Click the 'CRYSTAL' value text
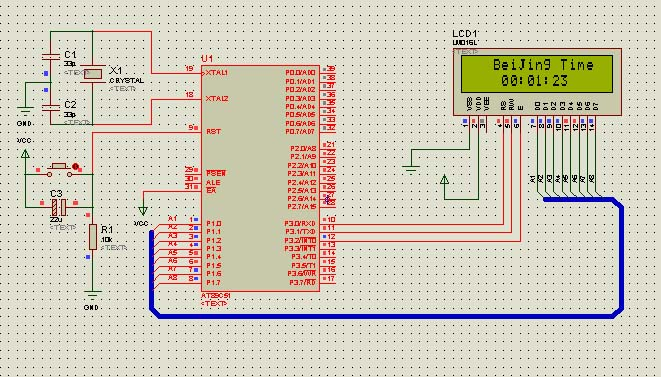 tap(126, 81)
